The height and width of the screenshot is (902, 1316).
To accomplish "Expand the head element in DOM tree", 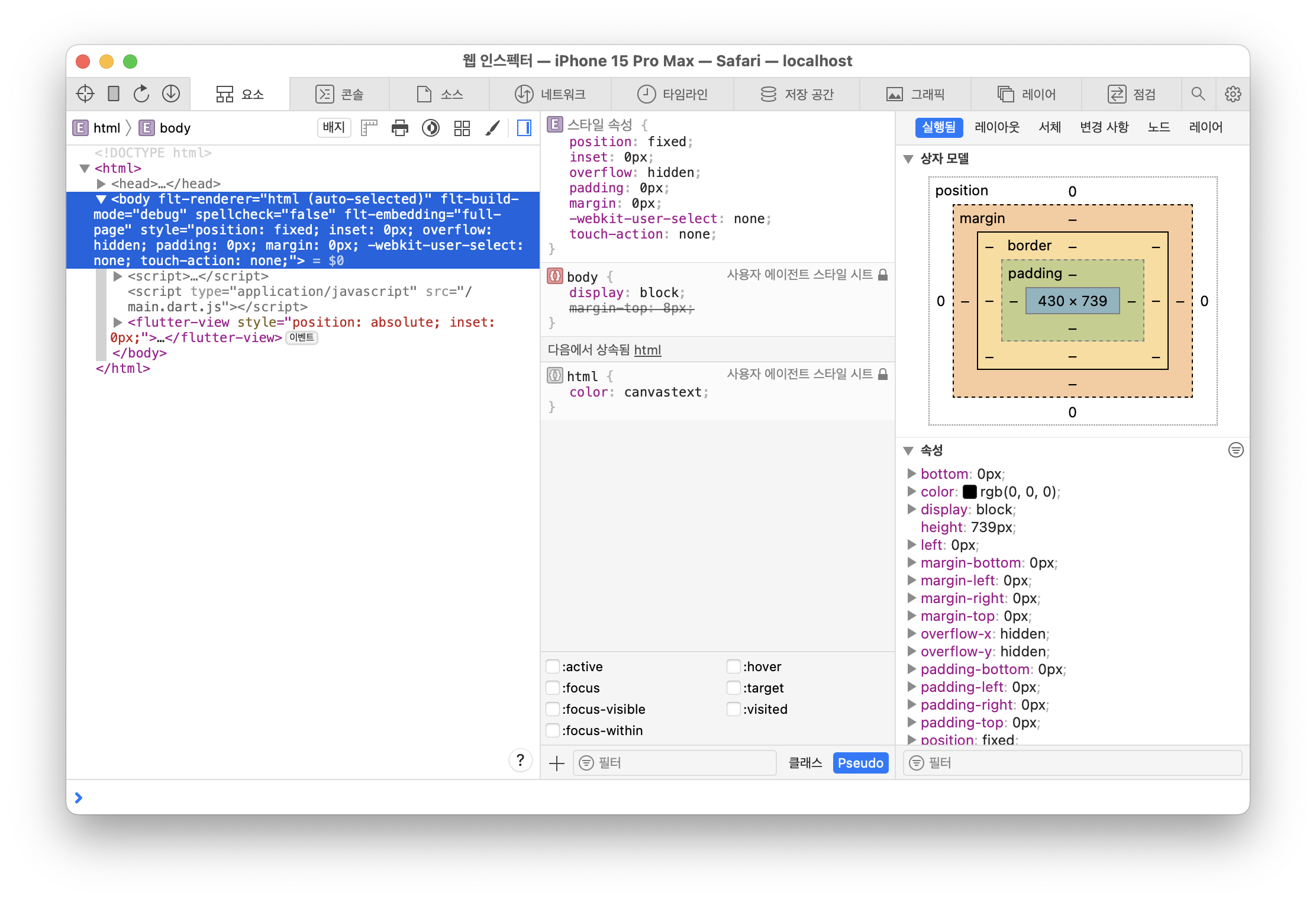I will tap(101, 184).
